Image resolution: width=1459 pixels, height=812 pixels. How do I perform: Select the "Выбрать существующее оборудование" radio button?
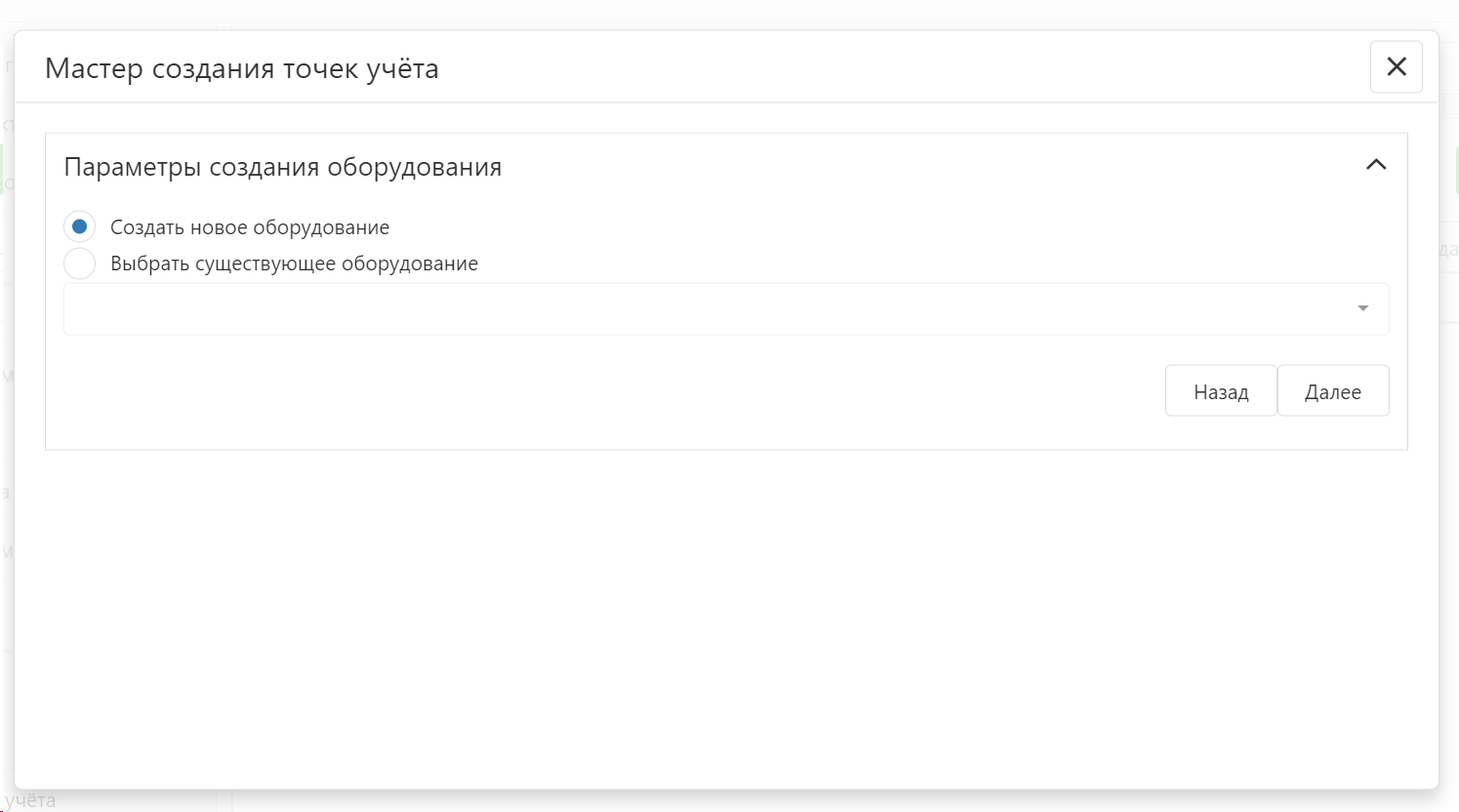click(79, 264)
